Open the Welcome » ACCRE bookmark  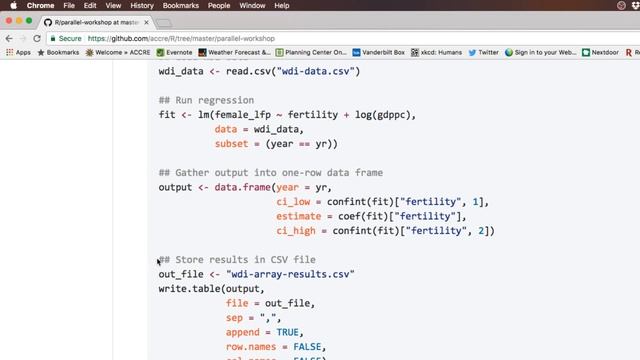tap(118, 52)
